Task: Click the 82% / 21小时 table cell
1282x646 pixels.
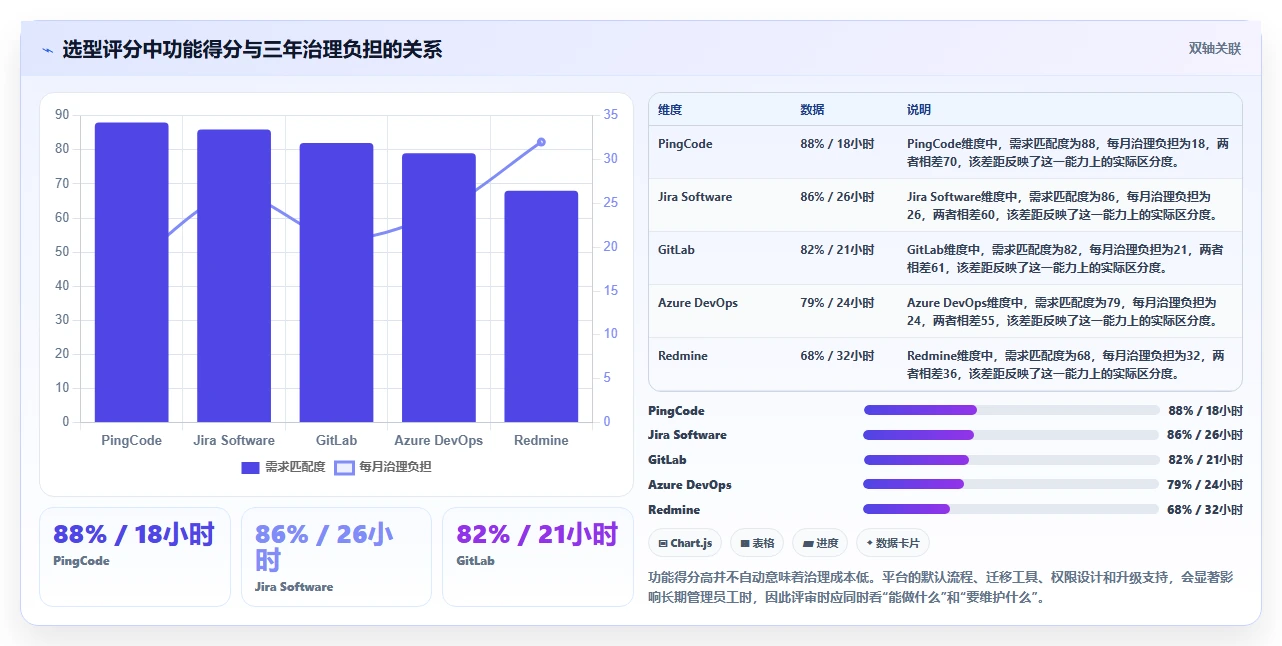Action: coord(837,250)
